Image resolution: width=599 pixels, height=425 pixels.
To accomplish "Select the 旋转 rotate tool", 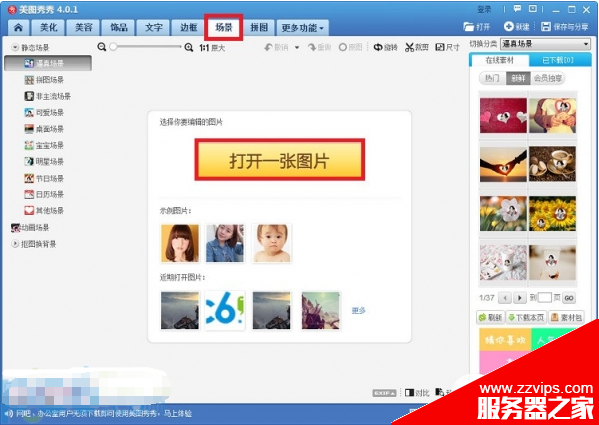I will click(x=385, y=47).
